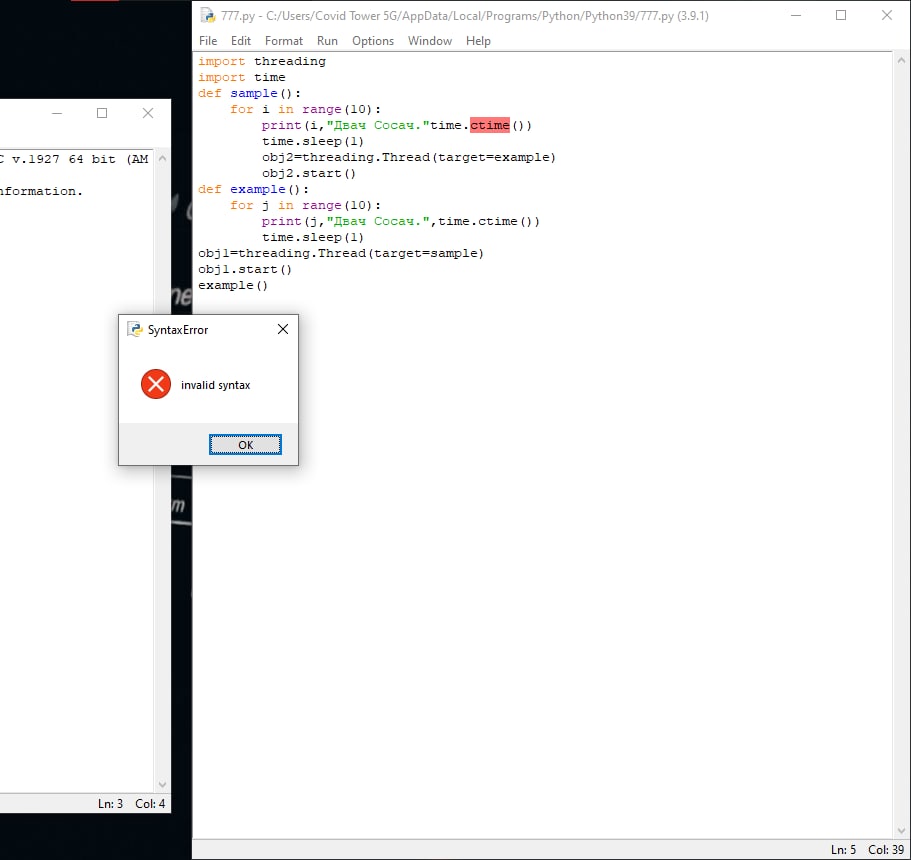This screenshot has width=911, height=860.
Task: Click 777.py title bar path text
Action: pyautogui.click(x=465, y=16)
